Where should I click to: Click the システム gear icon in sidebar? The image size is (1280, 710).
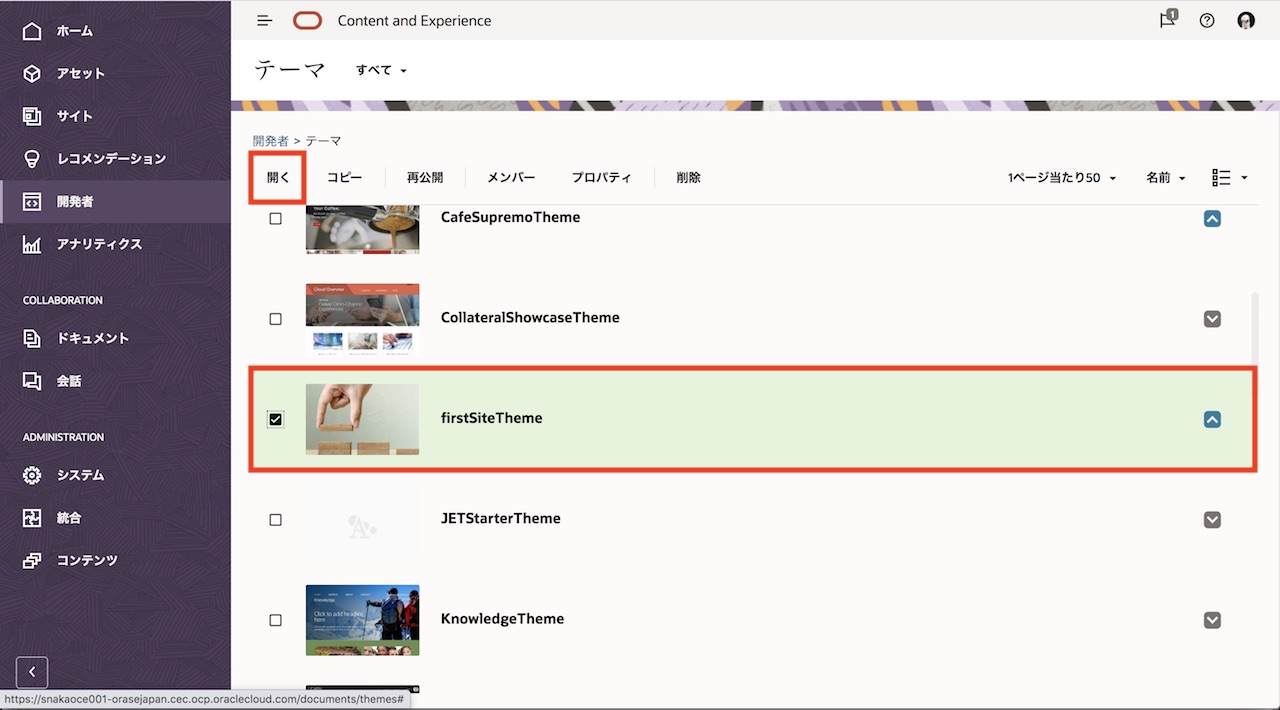pos(32,475)
